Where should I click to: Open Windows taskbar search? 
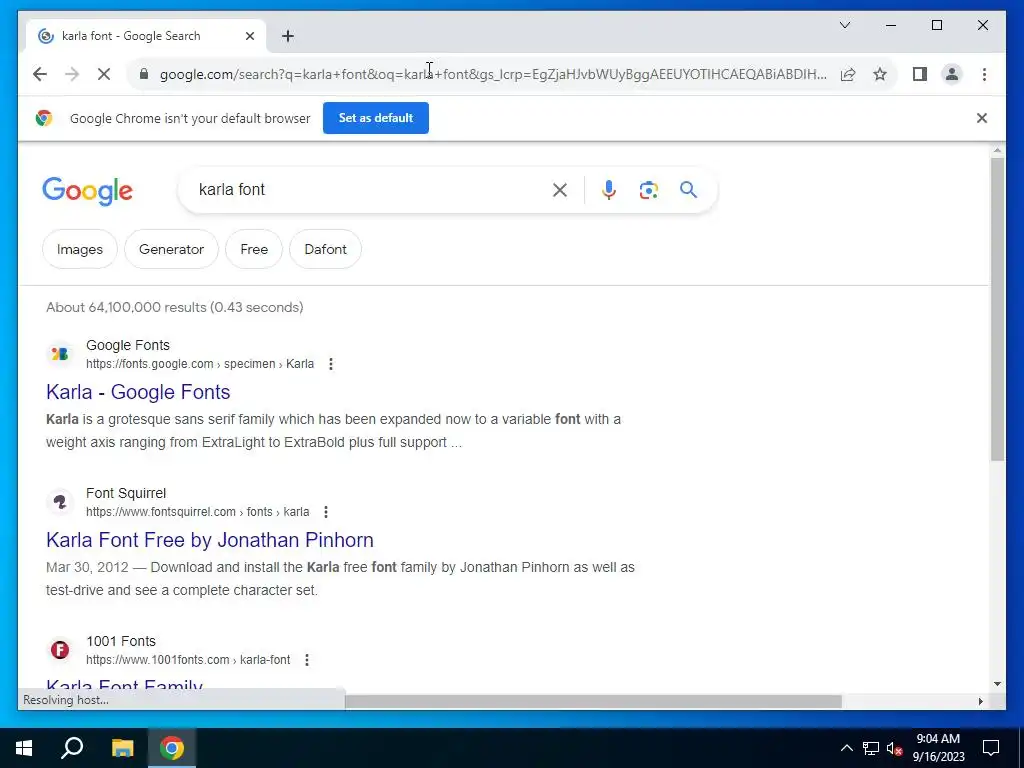[72, 748]
